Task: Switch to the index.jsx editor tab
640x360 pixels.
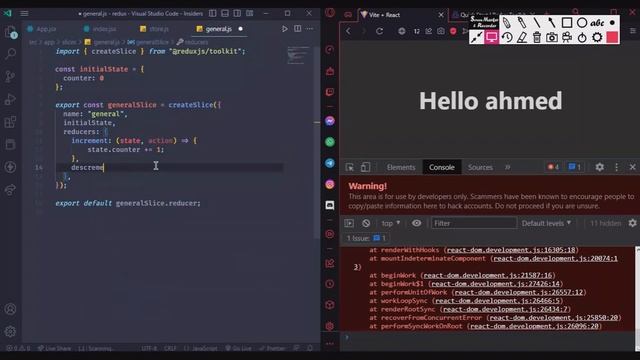Action: point(100,29)
